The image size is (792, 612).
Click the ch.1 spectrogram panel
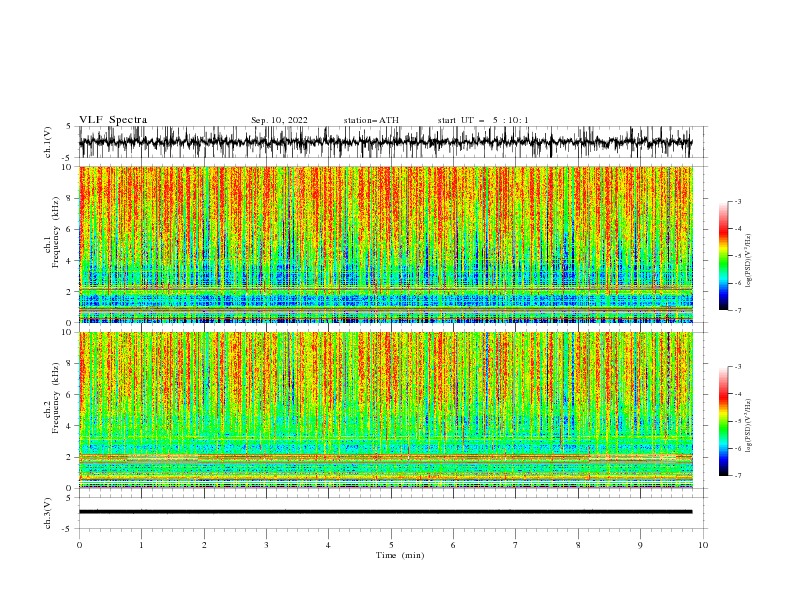(386, 244)
